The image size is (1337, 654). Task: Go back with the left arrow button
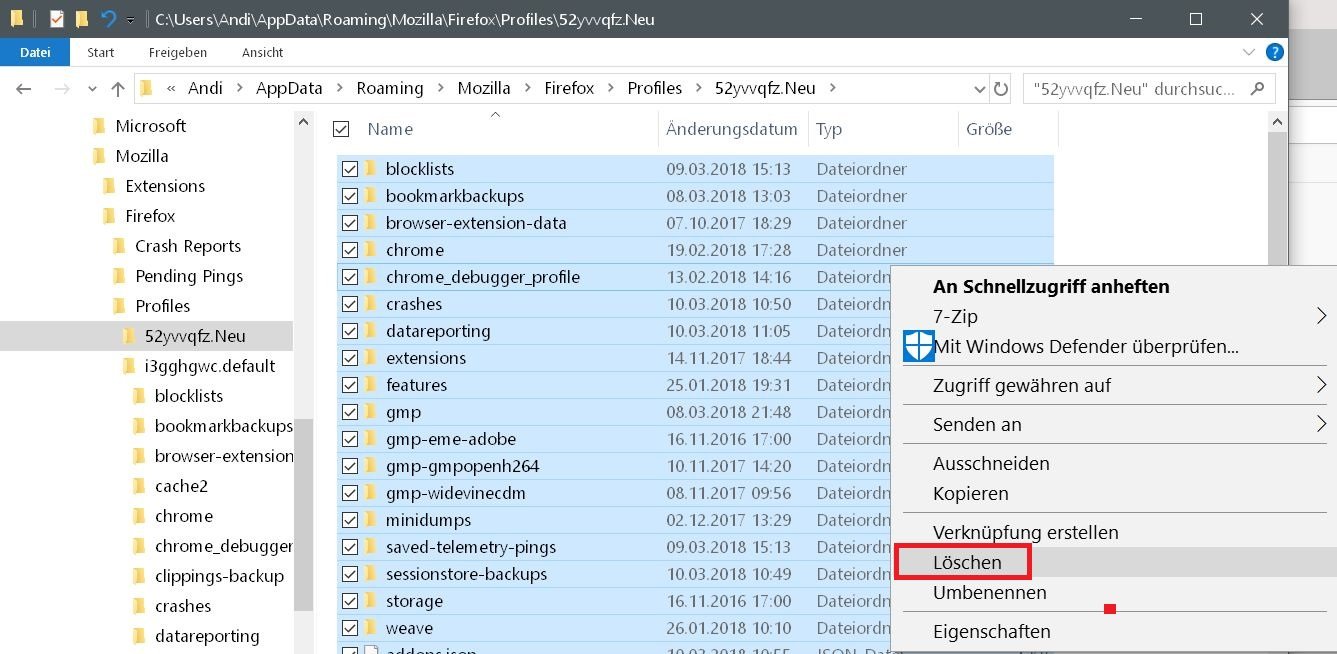click(x=24, y=88)
